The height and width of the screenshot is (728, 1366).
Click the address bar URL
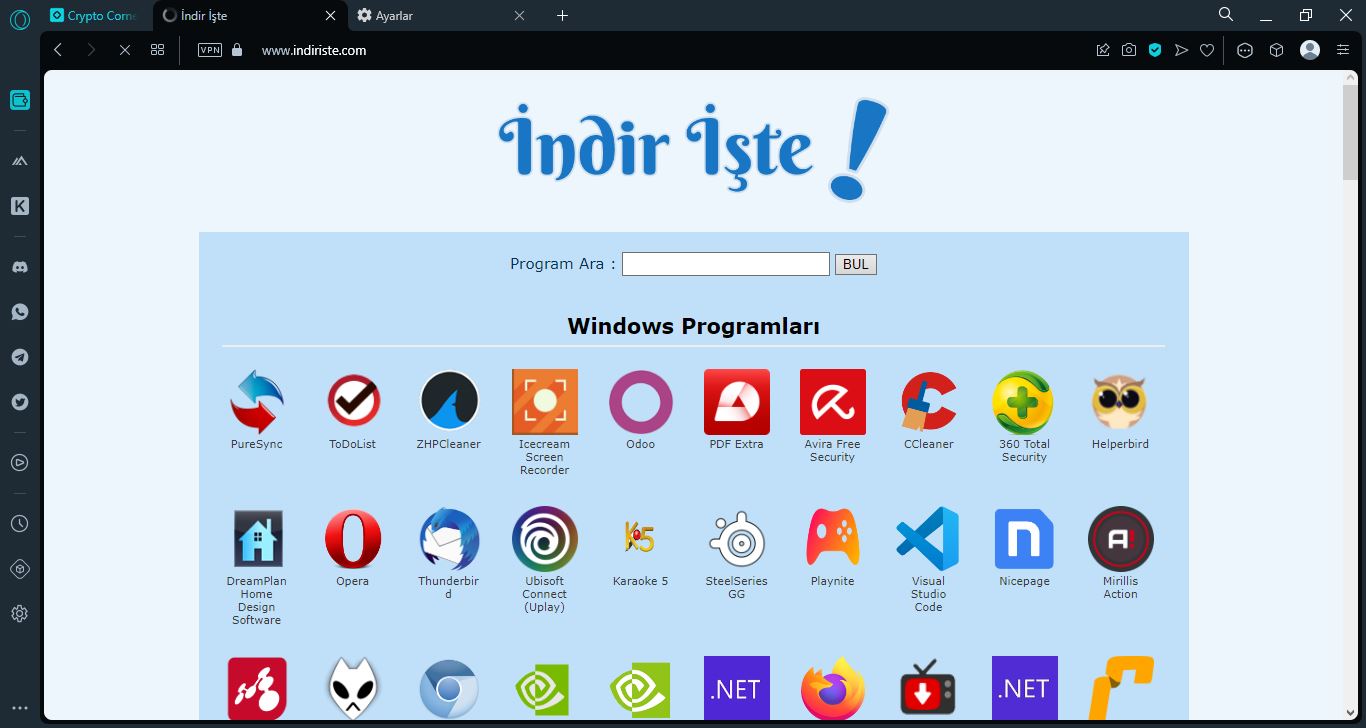[314, 50]
